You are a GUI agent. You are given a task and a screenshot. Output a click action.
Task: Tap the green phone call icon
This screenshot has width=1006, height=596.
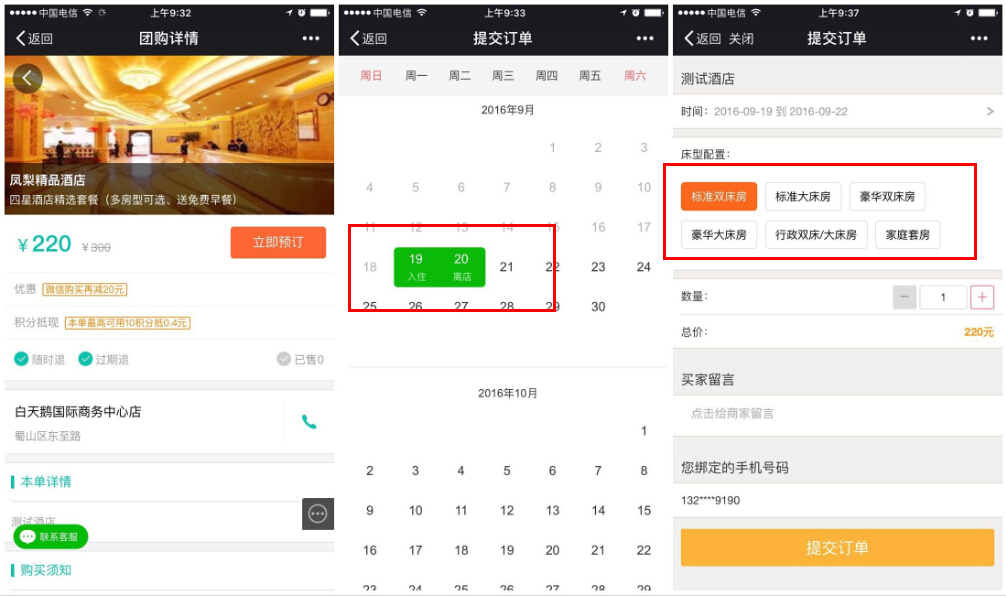[x=309, y=421]
